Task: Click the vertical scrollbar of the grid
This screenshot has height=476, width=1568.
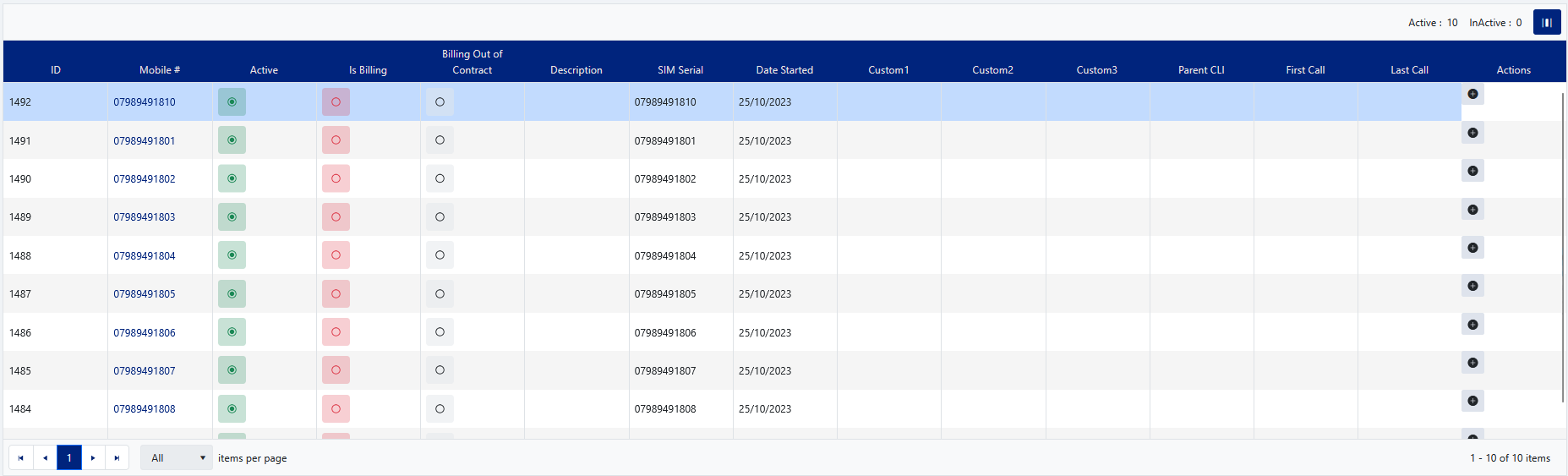Action: [x=1563, y=254]
